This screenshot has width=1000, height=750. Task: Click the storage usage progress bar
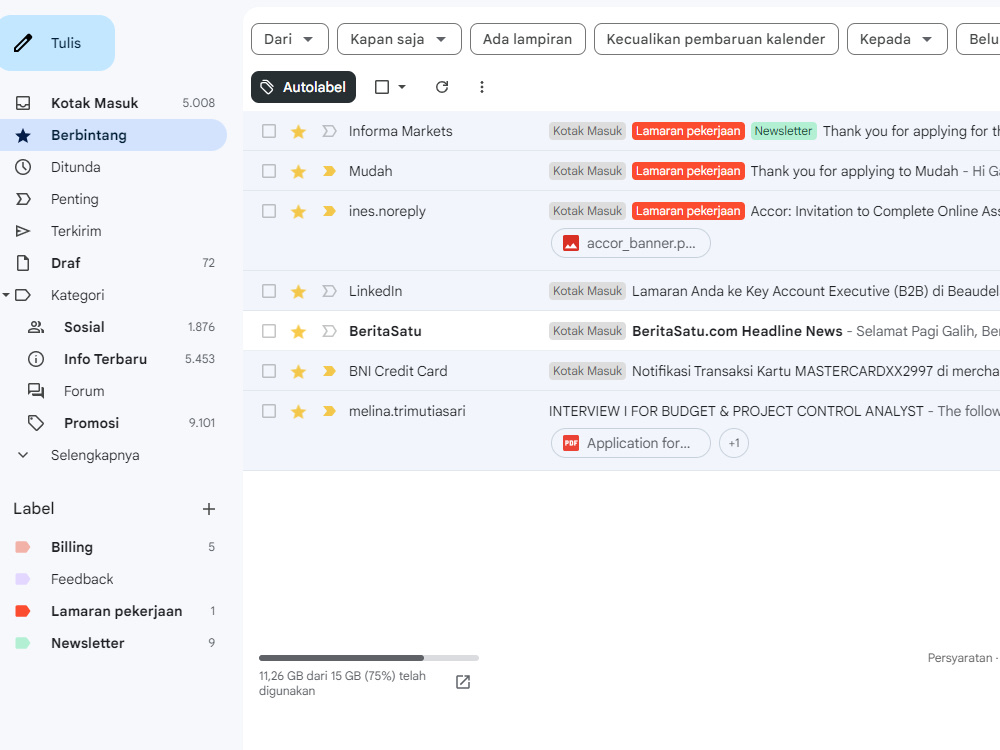pos(369,658)
